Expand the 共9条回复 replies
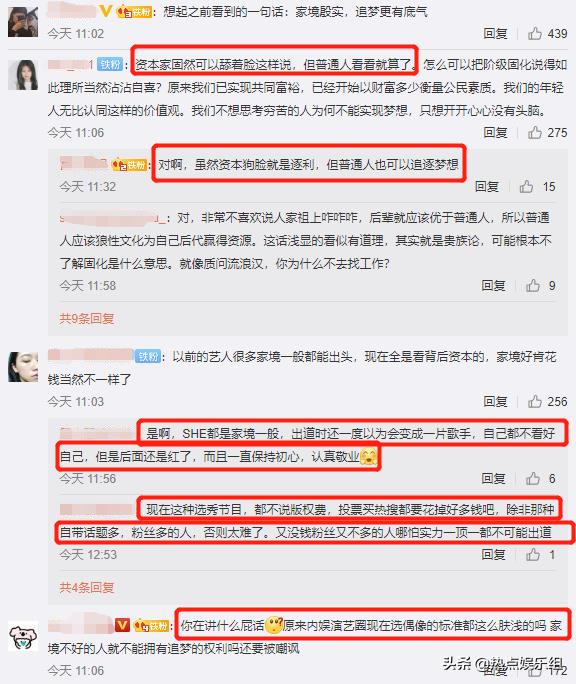Image resolution: width=576 pixels, height=684 pixels. [x=86, y=318]
